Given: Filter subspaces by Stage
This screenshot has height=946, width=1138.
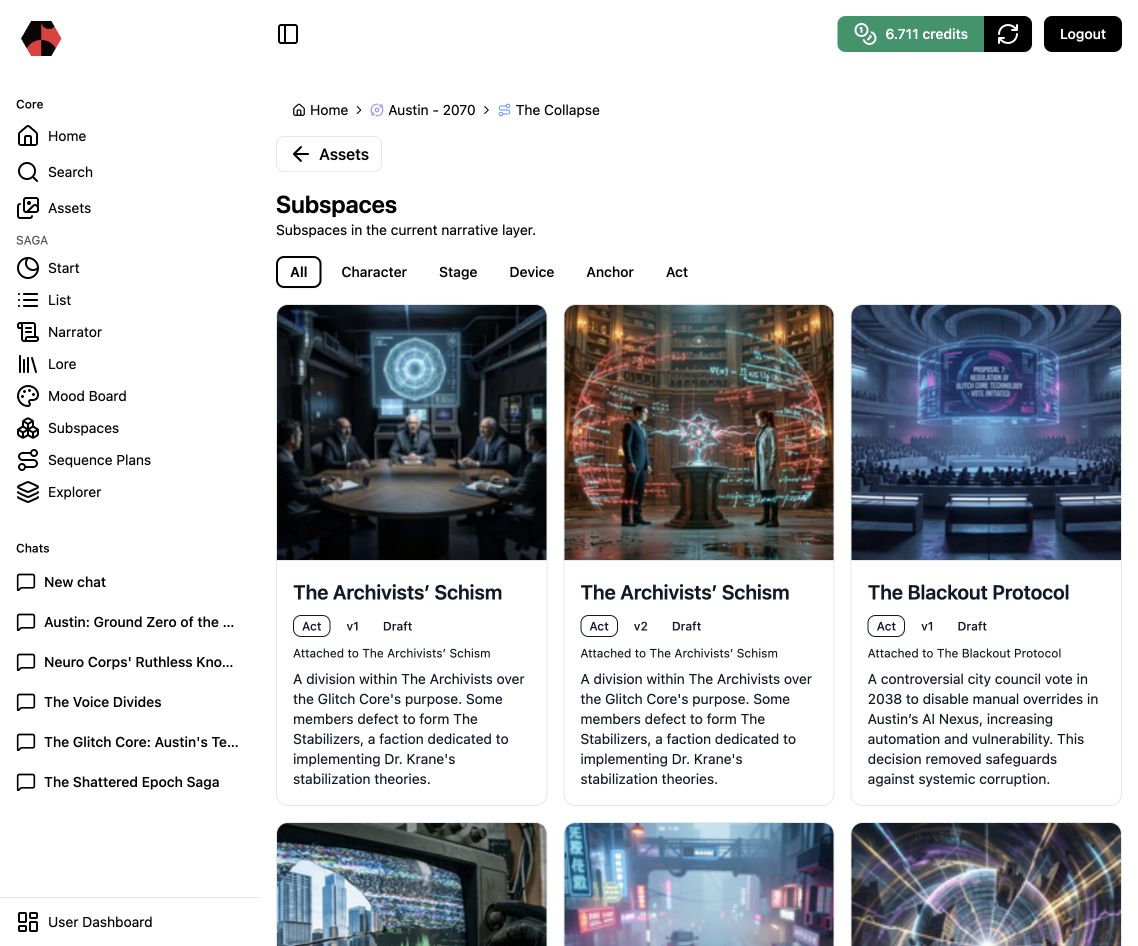Looking at the screenshot, I should pos(458,272).
